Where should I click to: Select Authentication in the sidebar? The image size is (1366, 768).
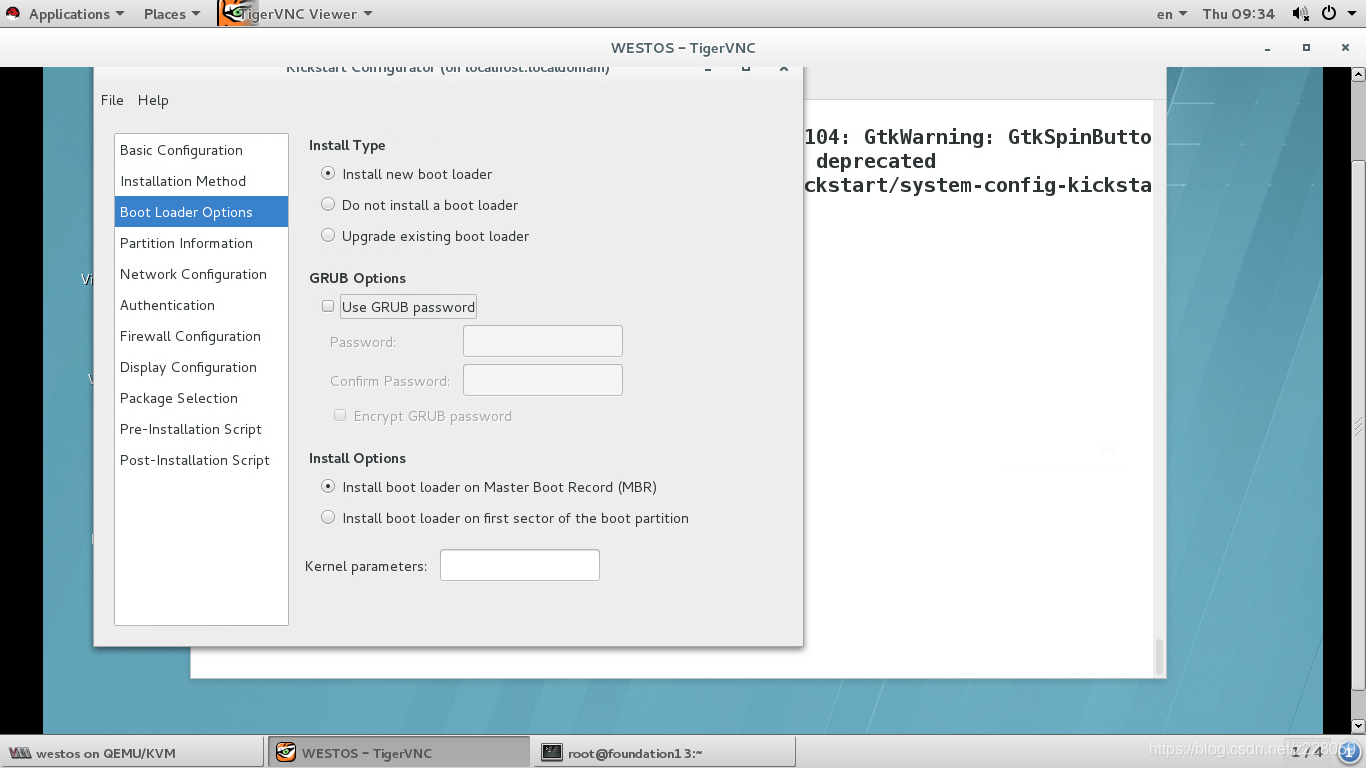[201, 305]
